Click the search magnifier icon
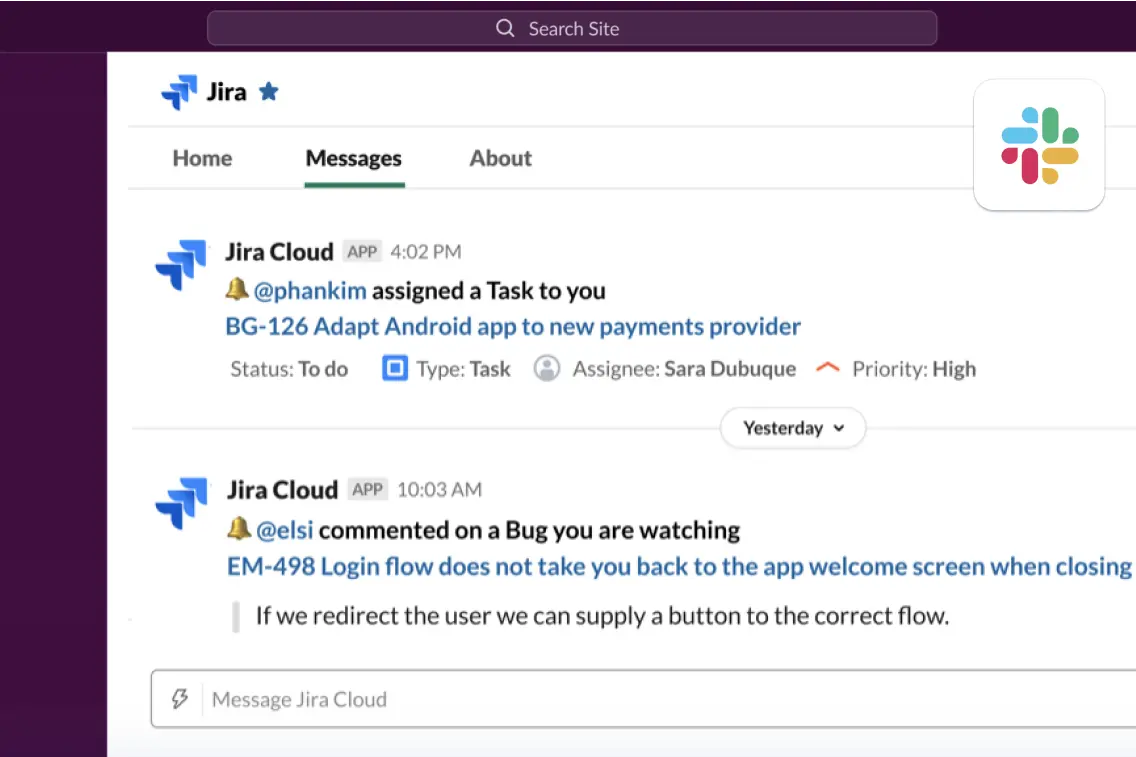The height and width of the screenshot is (757, 1136). tap(506, 29)
